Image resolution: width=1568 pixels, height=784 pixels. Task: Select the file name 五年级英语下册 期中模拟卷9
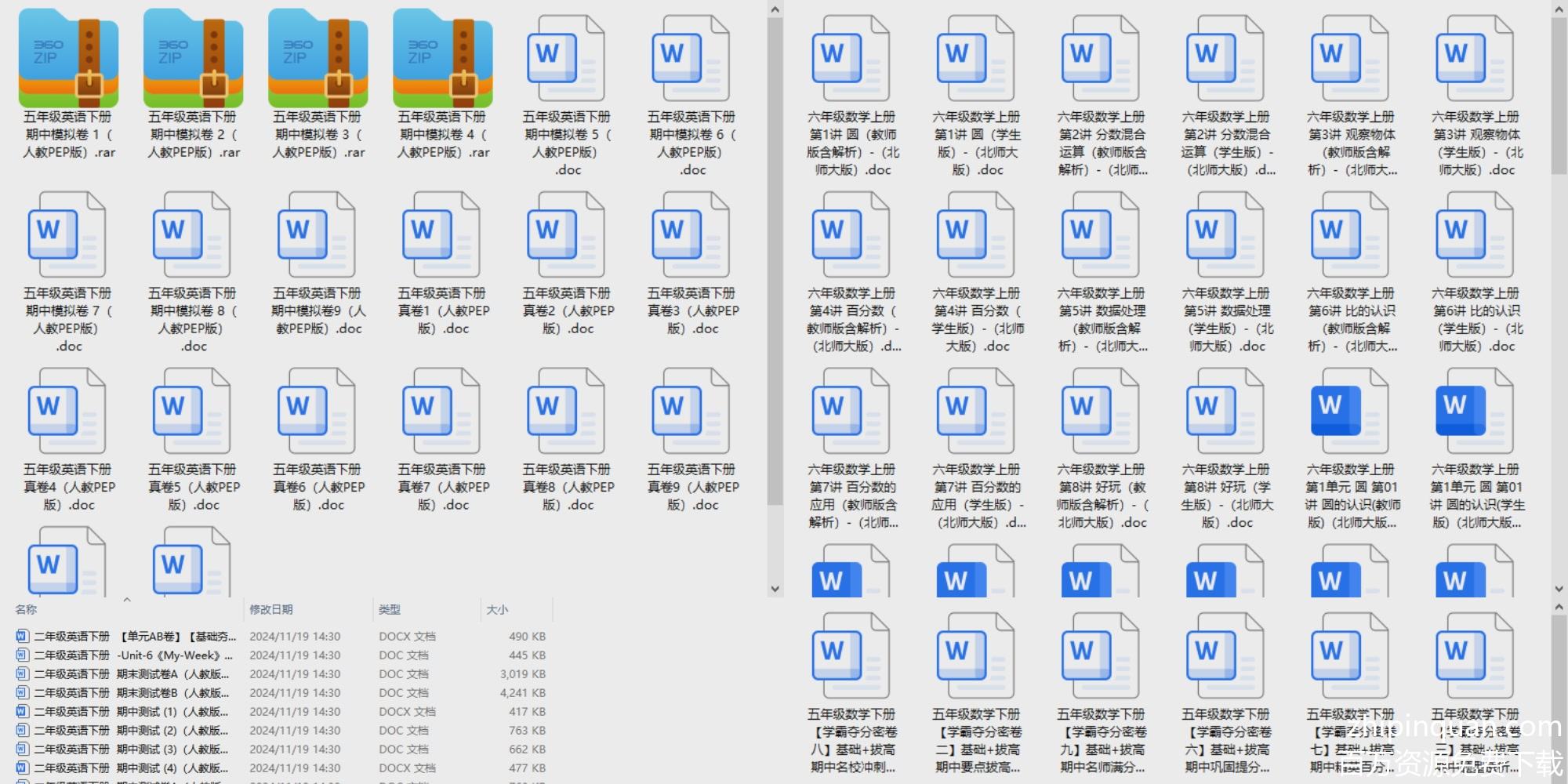317,310
